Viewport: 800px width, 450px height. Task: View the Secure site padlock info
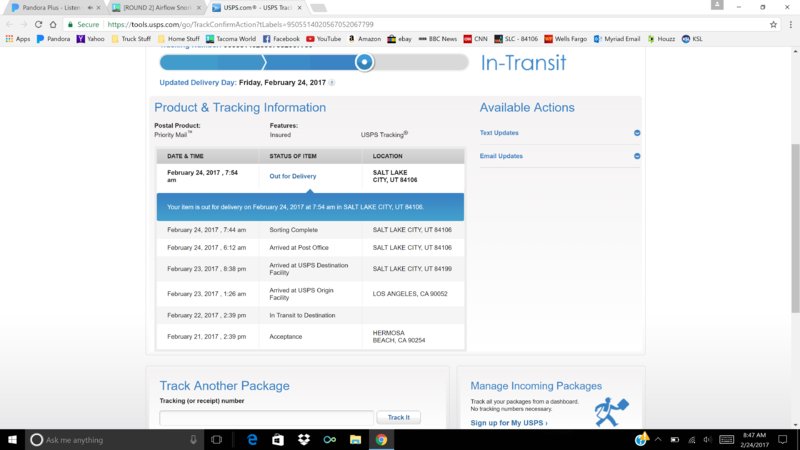tap(84, 24)
